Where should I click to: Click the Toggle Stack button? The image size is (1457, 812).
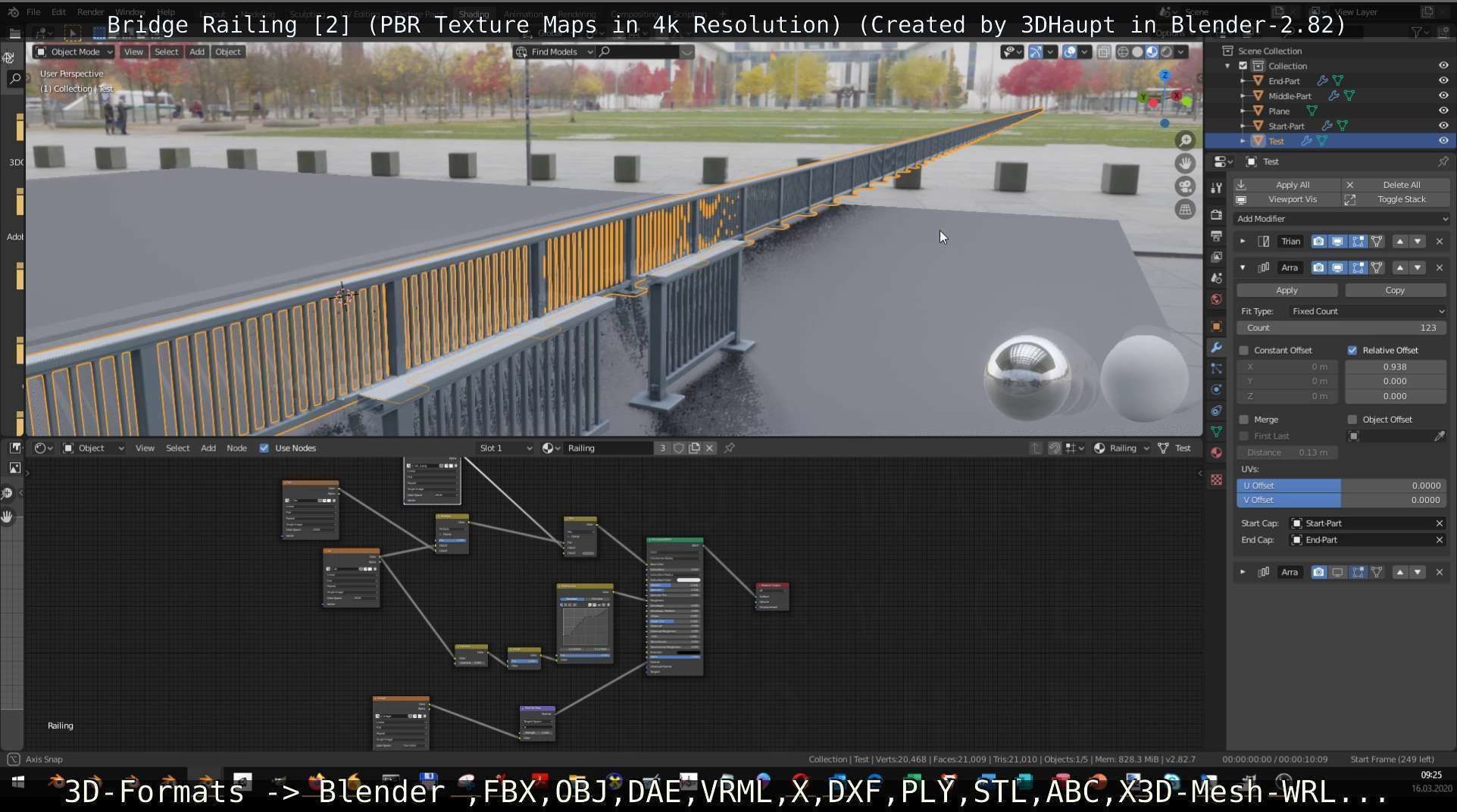click(x=1396, y=200)
